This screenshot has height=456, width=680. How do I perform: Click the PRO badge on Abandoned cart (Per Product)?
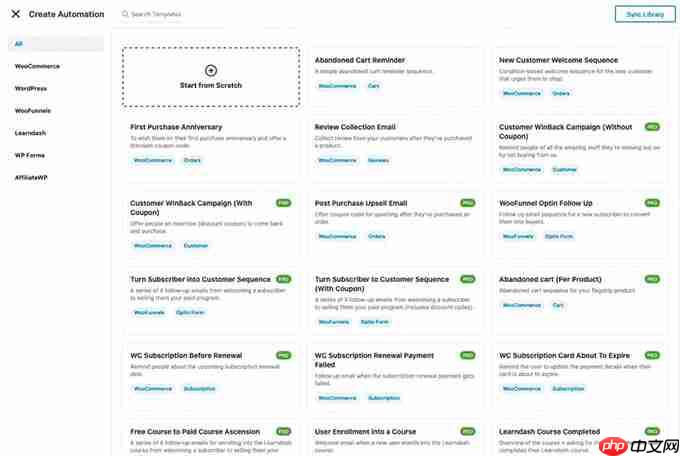[652, 279]
